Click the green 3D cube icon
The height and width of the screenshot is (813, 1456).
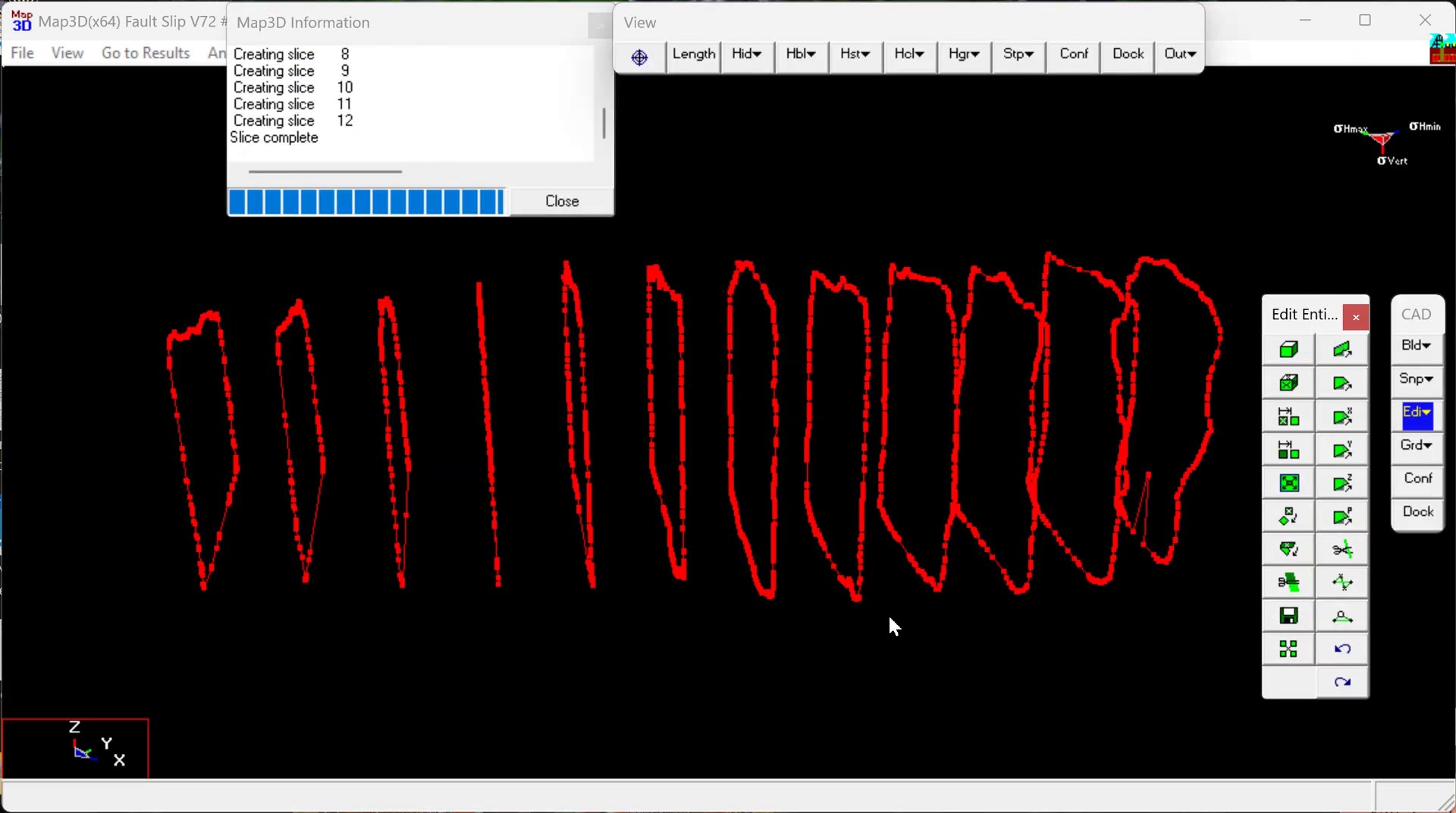pos(1288,350)
